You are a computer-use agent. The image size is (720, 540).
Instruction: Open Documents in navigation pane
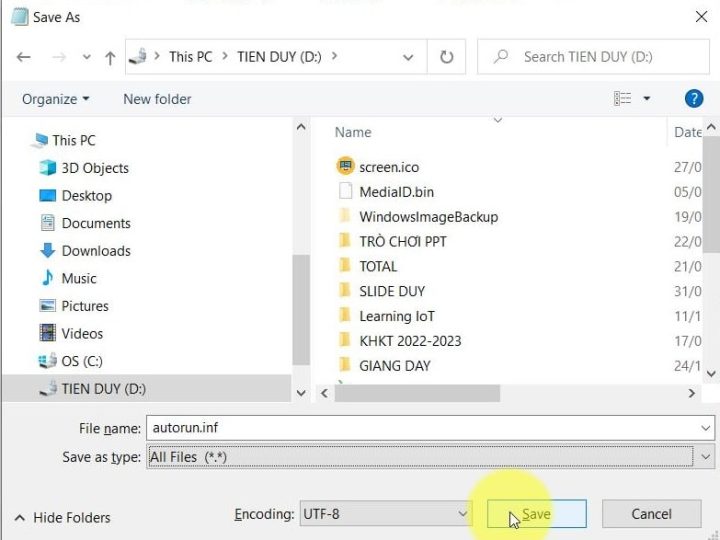96,223
